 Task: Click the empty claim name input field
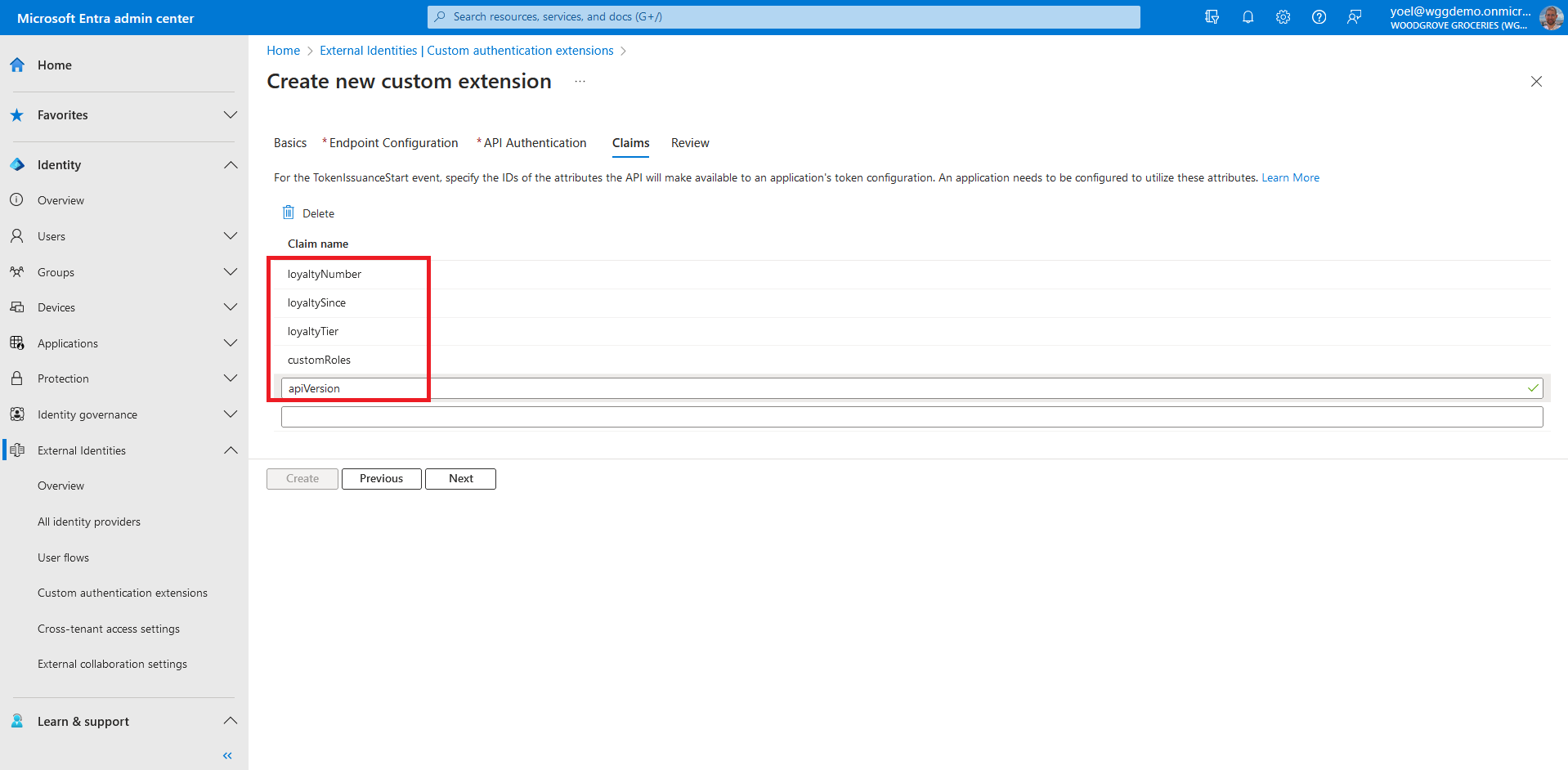point(911,417)
